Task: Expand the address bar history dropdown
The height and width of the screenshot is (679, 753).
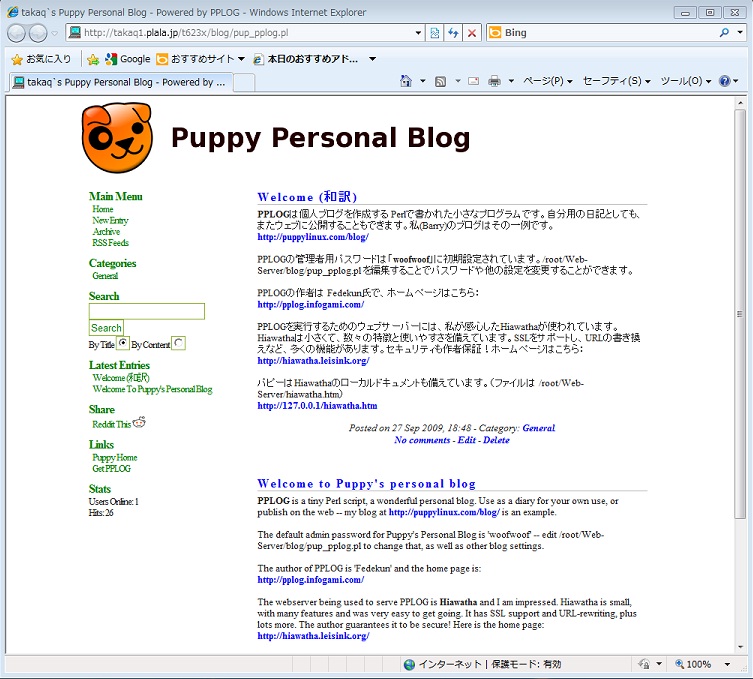Action: point(418,33)
